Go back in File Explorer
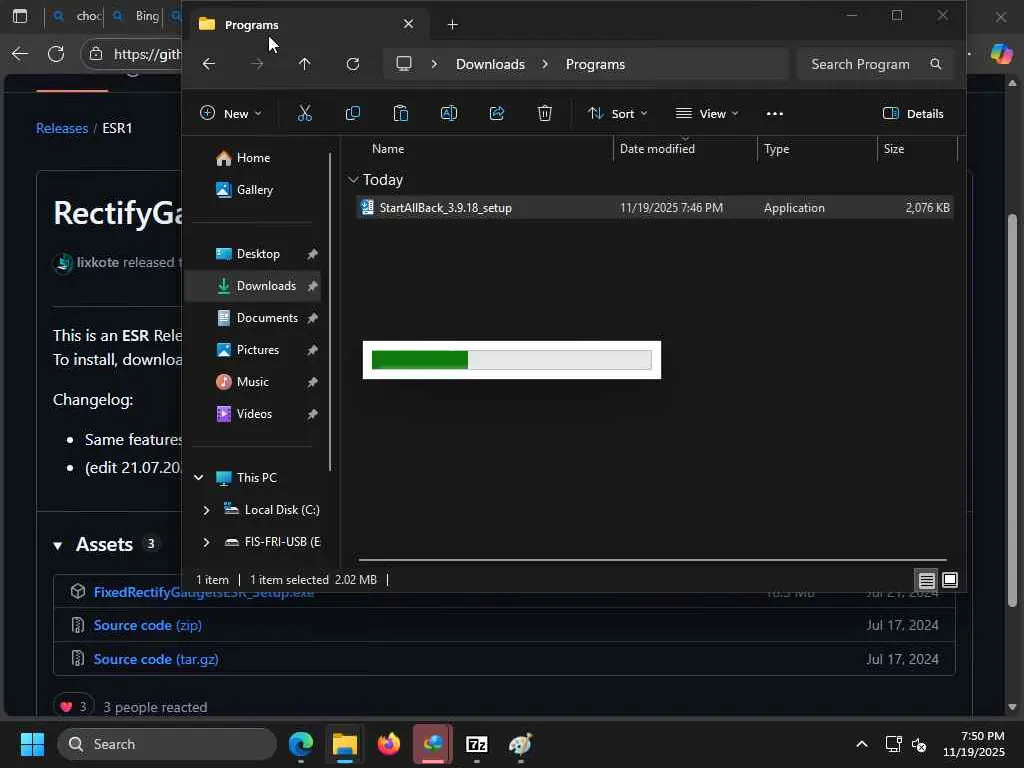The height and width of the screenshot is (768, 1024). [208, 64]
